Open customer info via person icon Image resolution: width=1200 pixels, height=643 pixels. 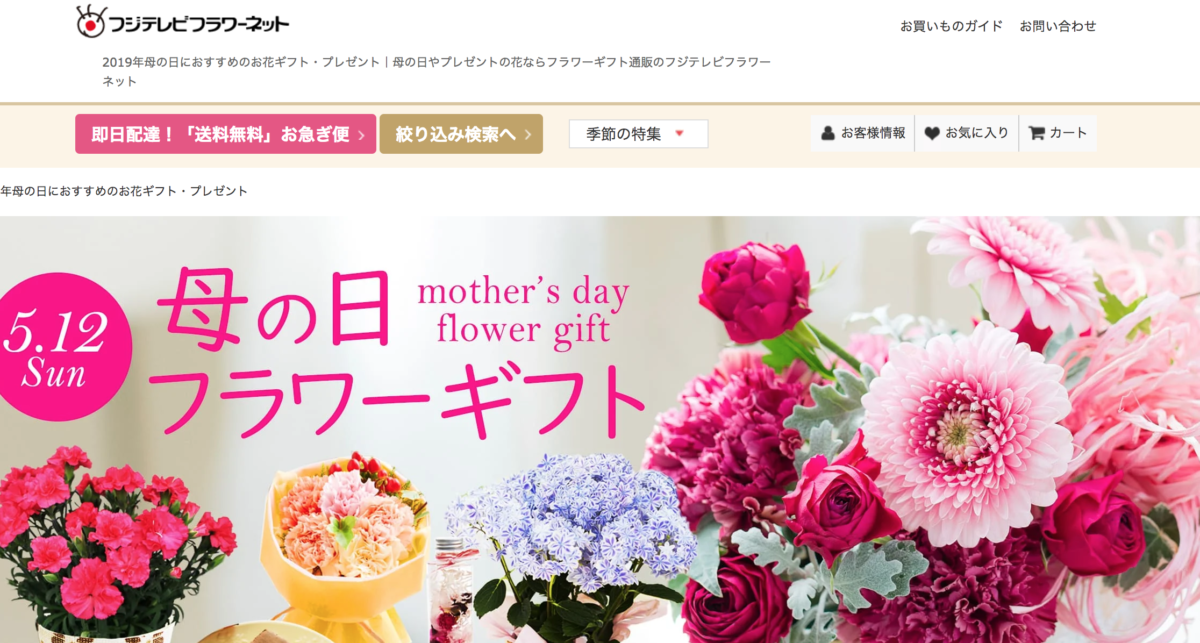click(828, 133)
